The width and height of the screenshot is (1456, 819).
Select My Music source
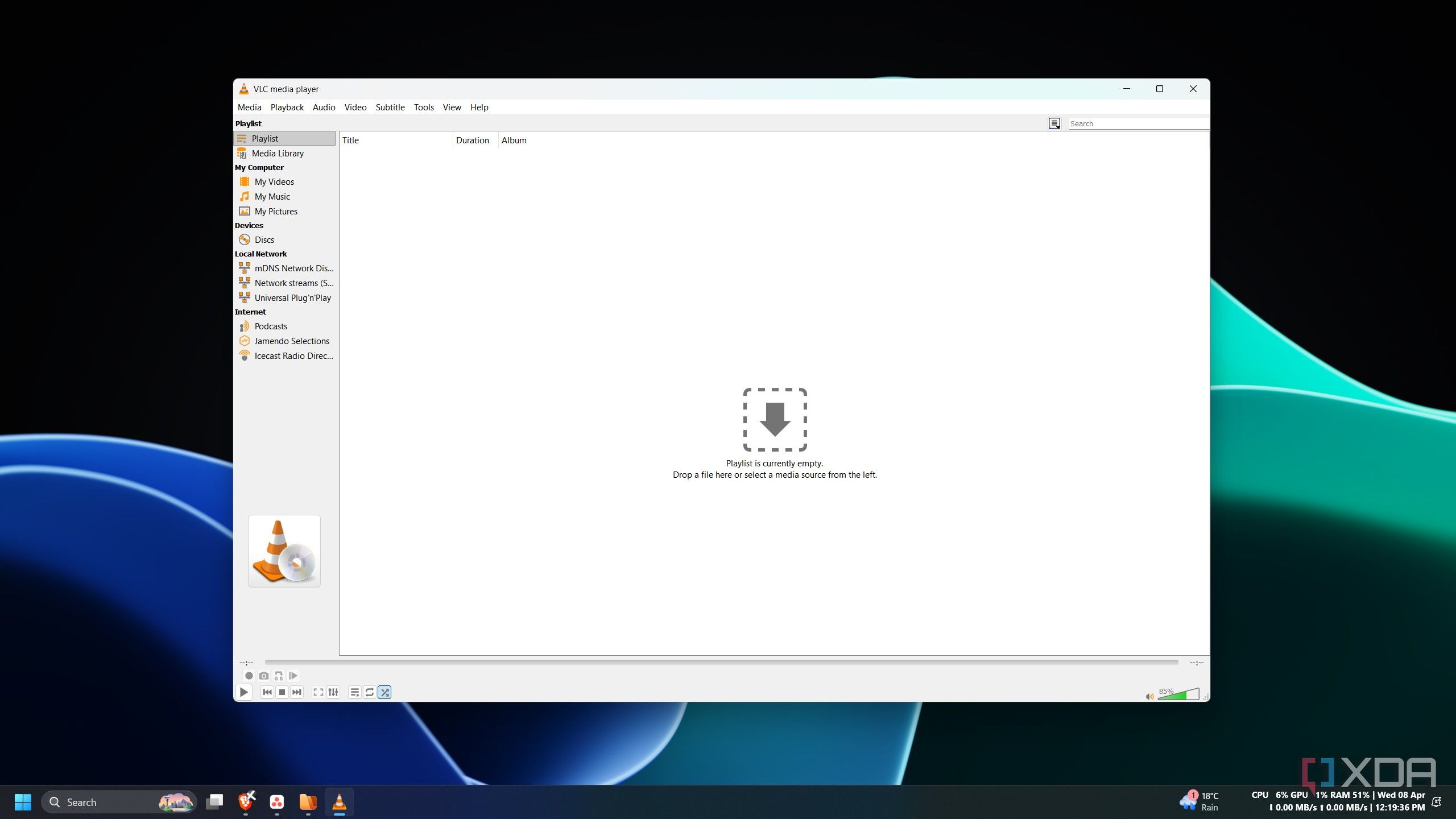click(x=284, y=196)
